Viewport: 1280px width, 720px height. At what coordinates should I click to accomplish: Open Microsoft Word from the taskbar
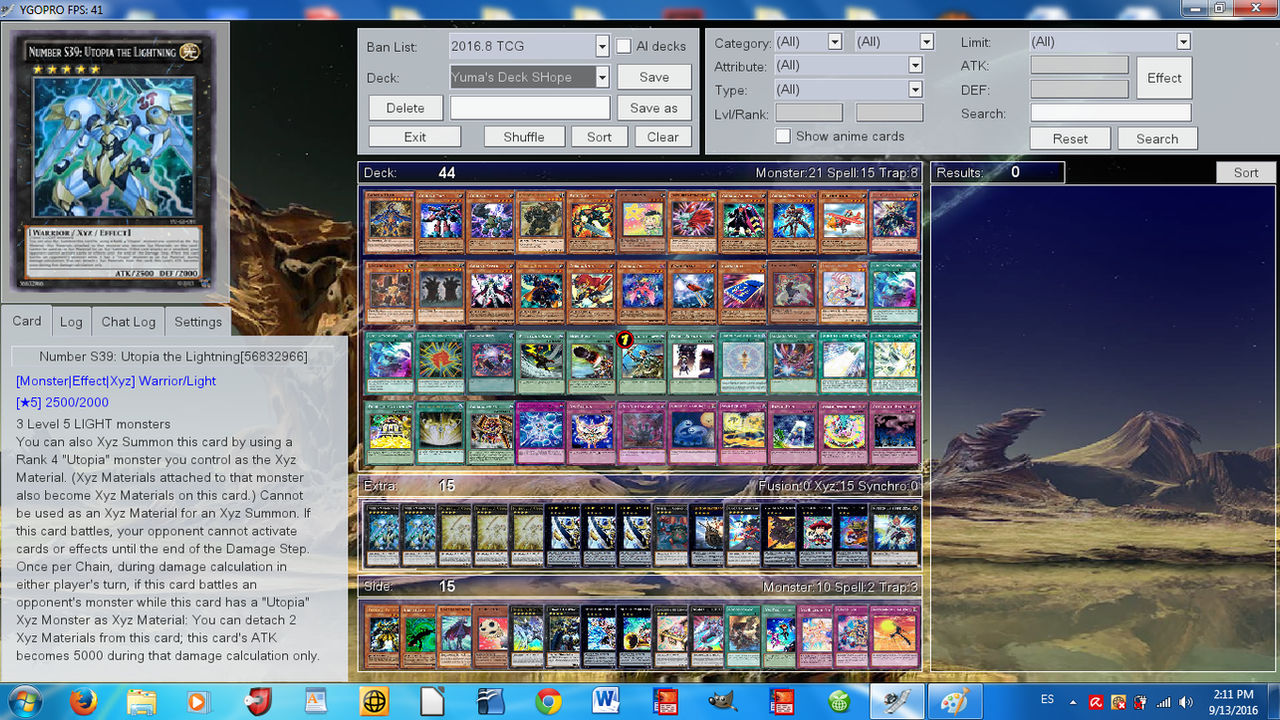pyautogui.click(x=606, y=701)
